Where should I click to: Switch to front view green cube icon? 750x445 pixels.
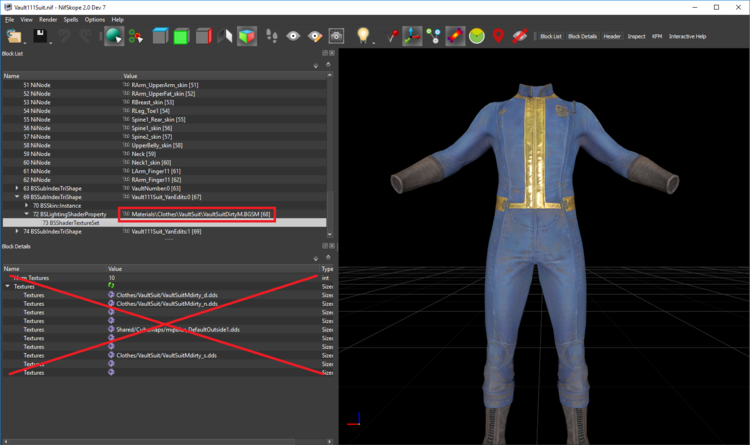181,36
